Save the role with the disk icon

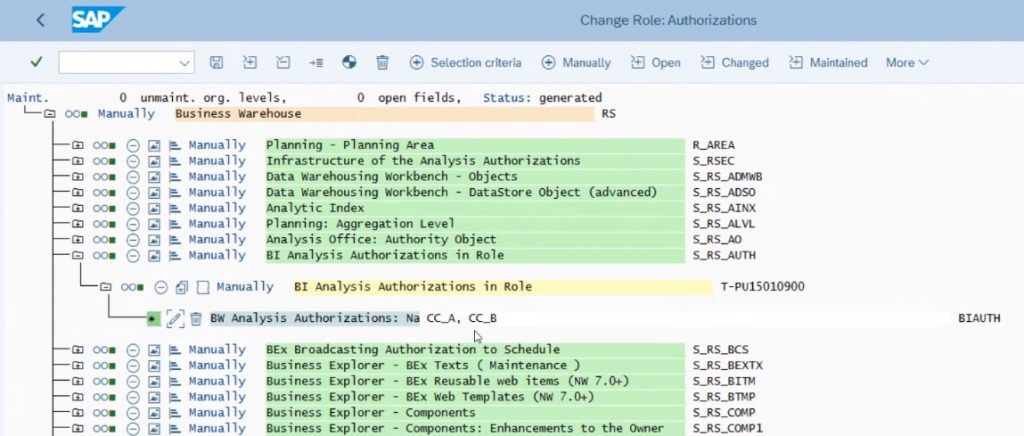216,62
